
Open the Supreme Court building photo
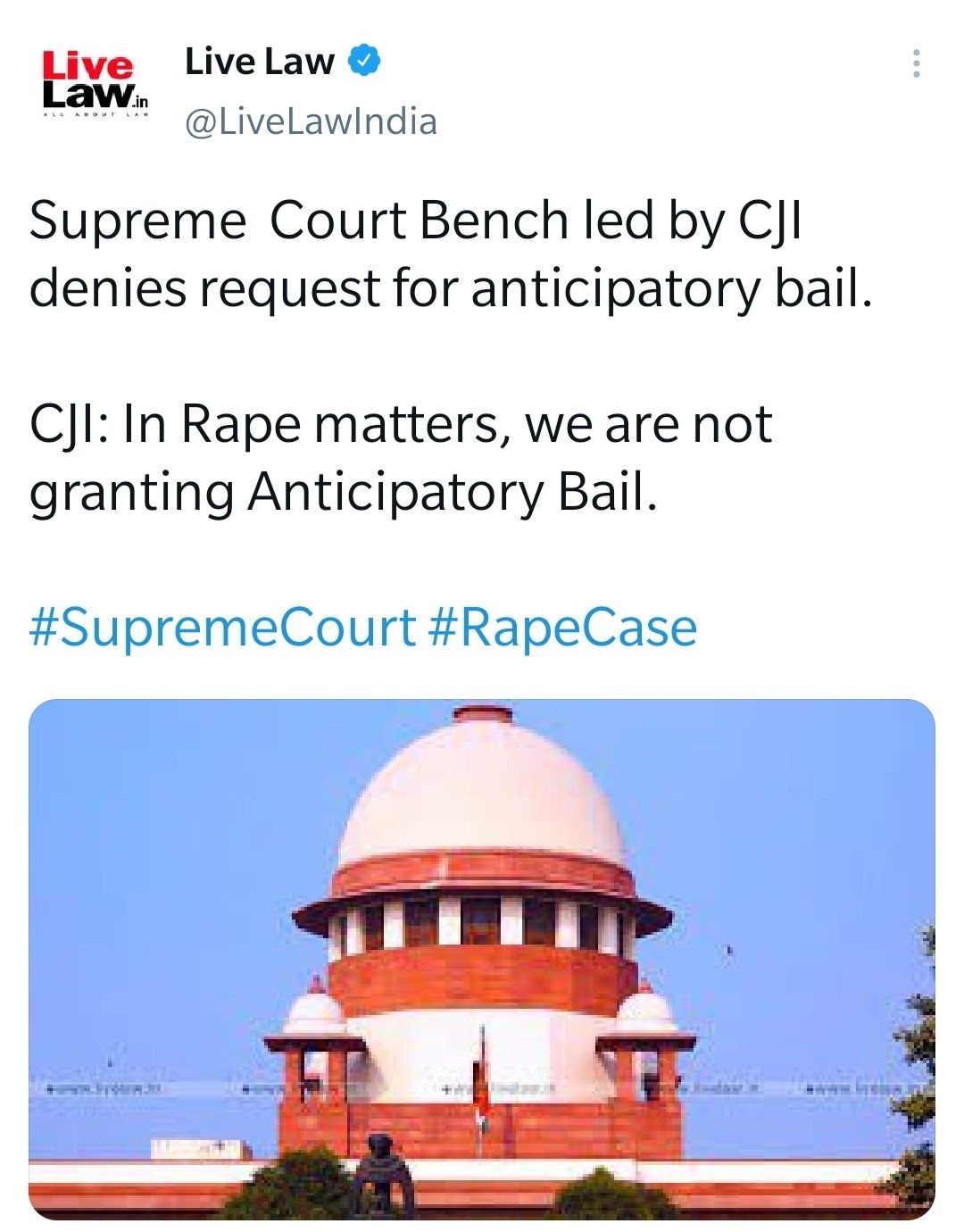482,959
